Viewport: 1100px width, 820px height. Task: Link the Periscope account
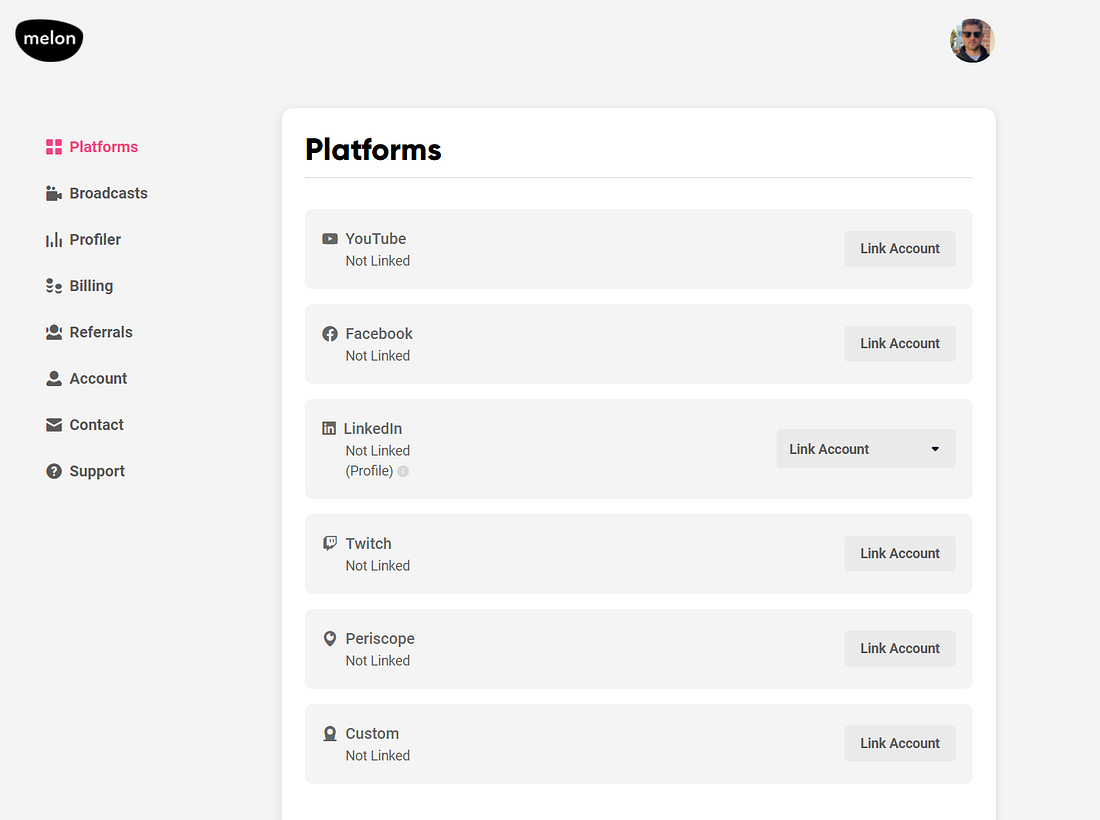coord(899,649)
